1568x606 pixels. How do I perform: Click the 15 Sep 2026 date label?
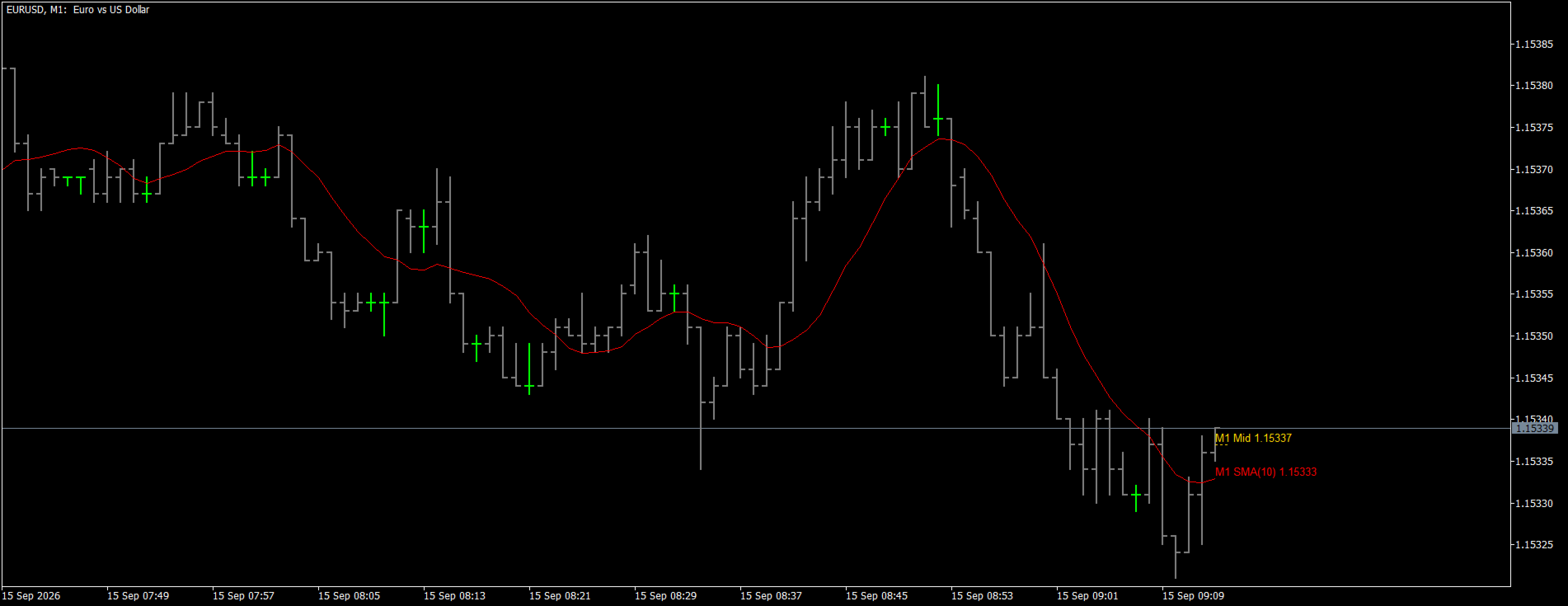[x=31, y=595]
